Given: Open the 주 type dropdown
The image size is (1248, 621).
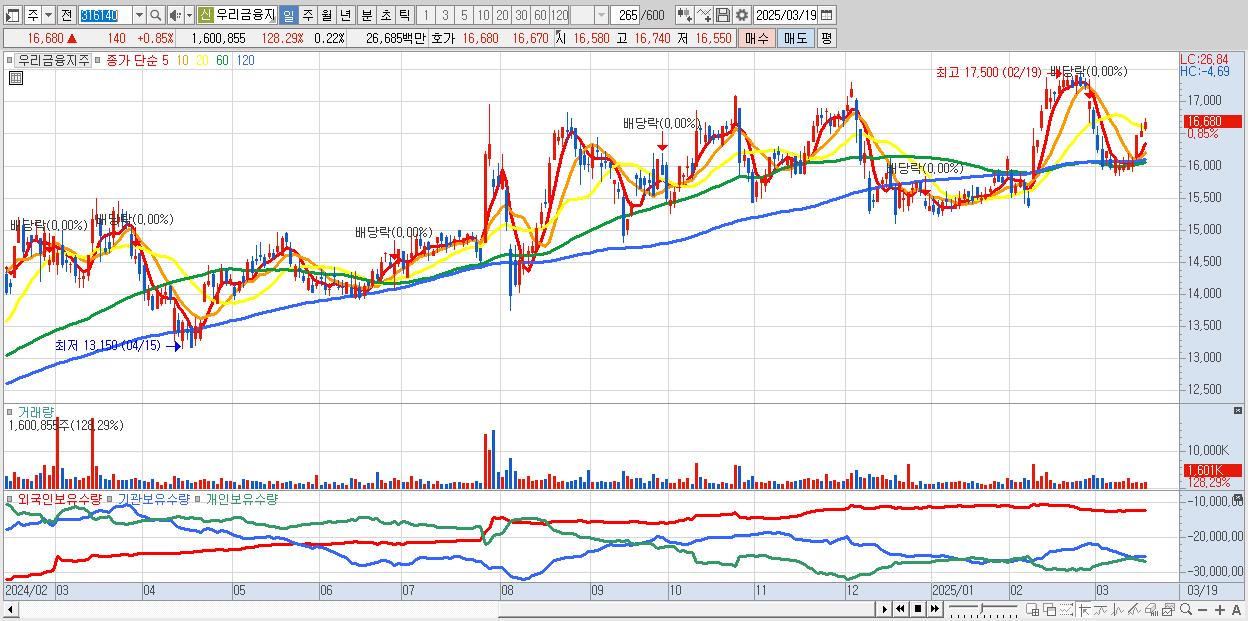Looking at the screenshot, I should point(48,15).
